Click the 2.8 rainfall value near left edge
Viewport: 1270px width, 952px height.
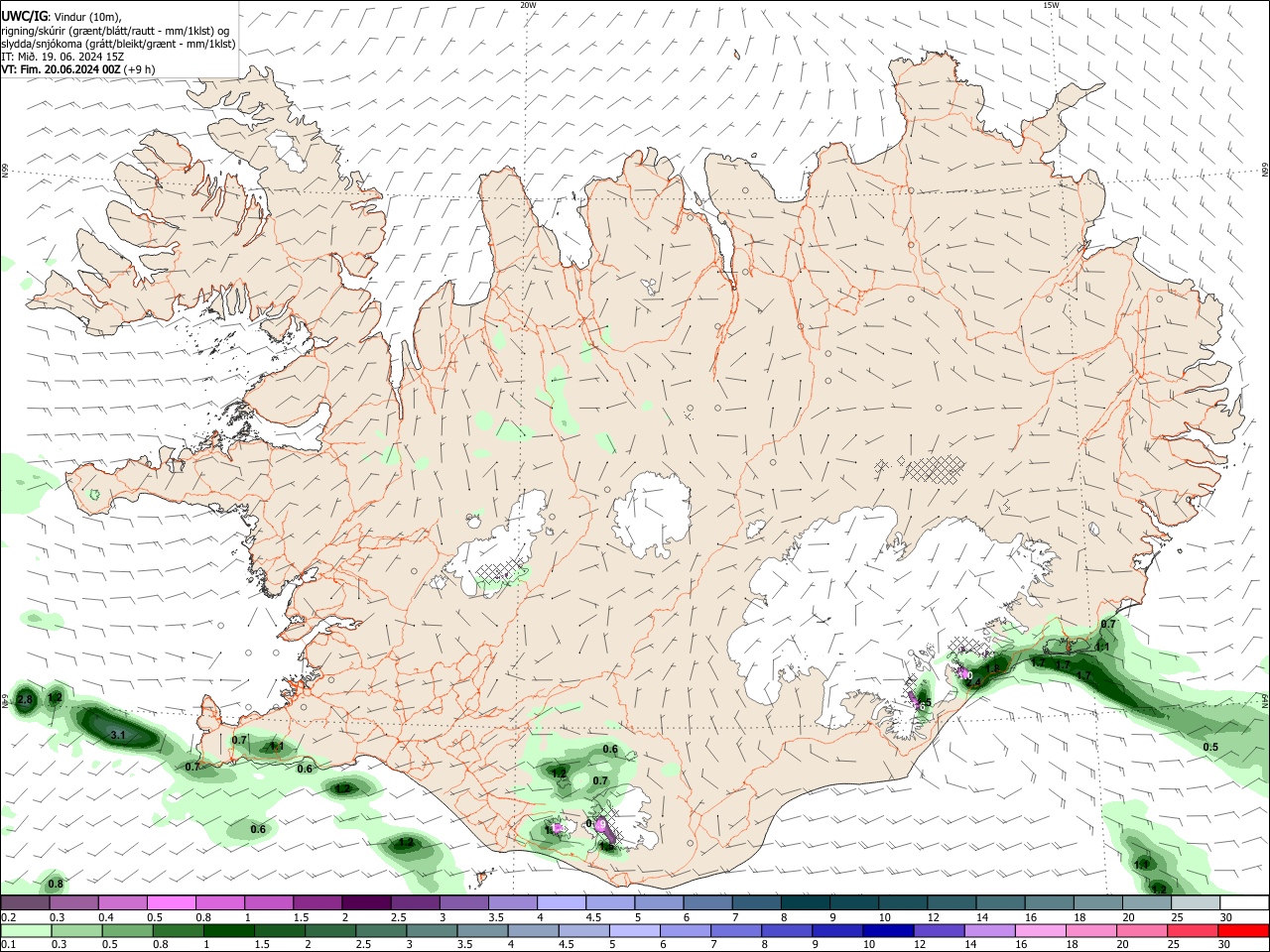25,700
